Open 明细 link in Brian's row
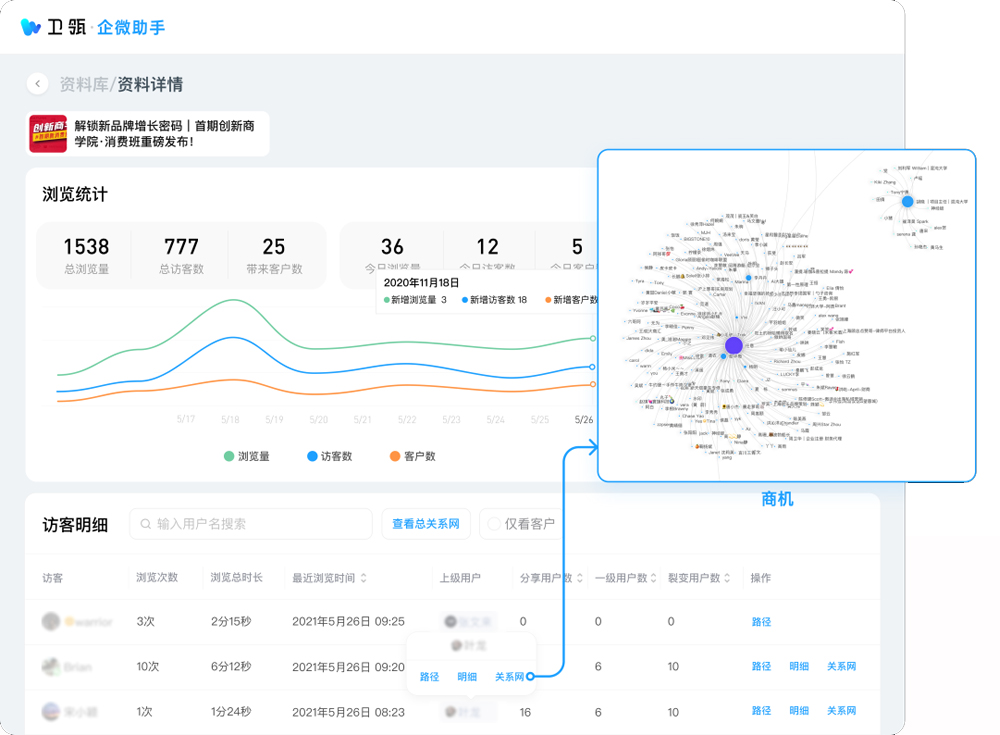The width and height of the screenshot is (1000, 735). pos(799,667)
